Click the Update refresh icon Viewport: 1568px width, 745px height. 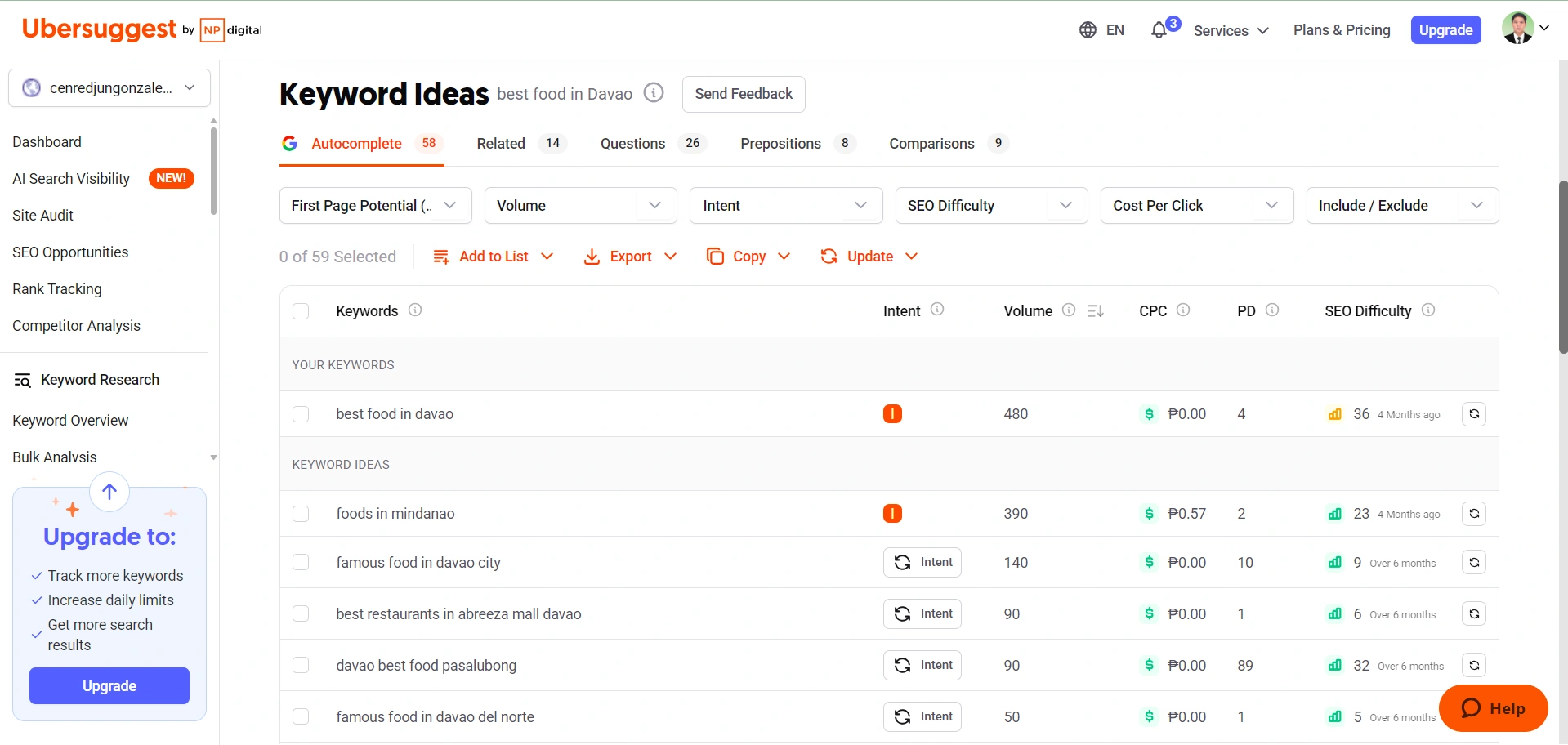click(829, 256)
